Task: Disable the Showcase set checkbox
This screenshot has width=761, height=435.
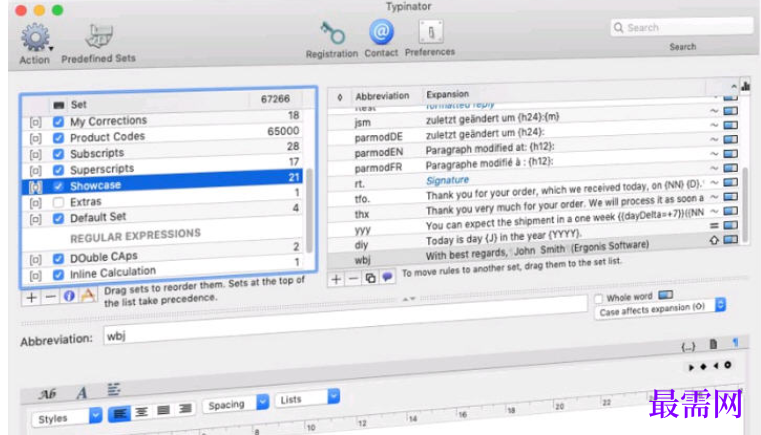Action: 58,186
